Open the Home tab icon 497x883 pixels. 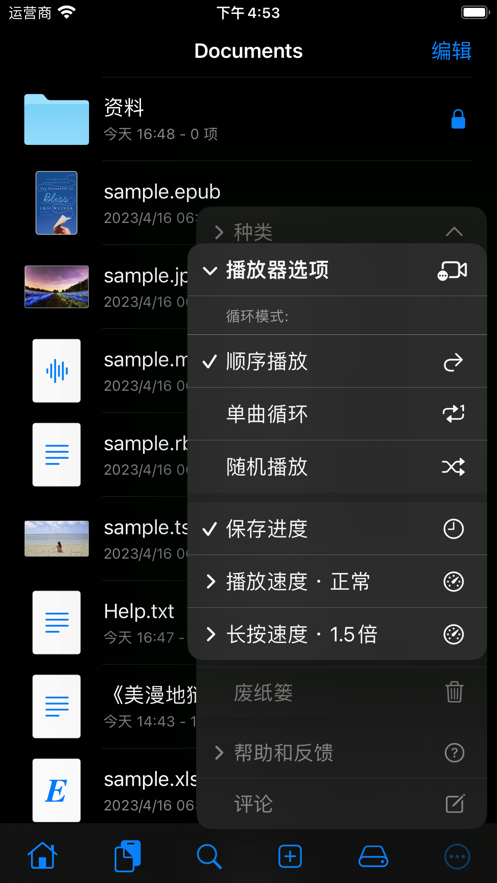coord(43,857)
